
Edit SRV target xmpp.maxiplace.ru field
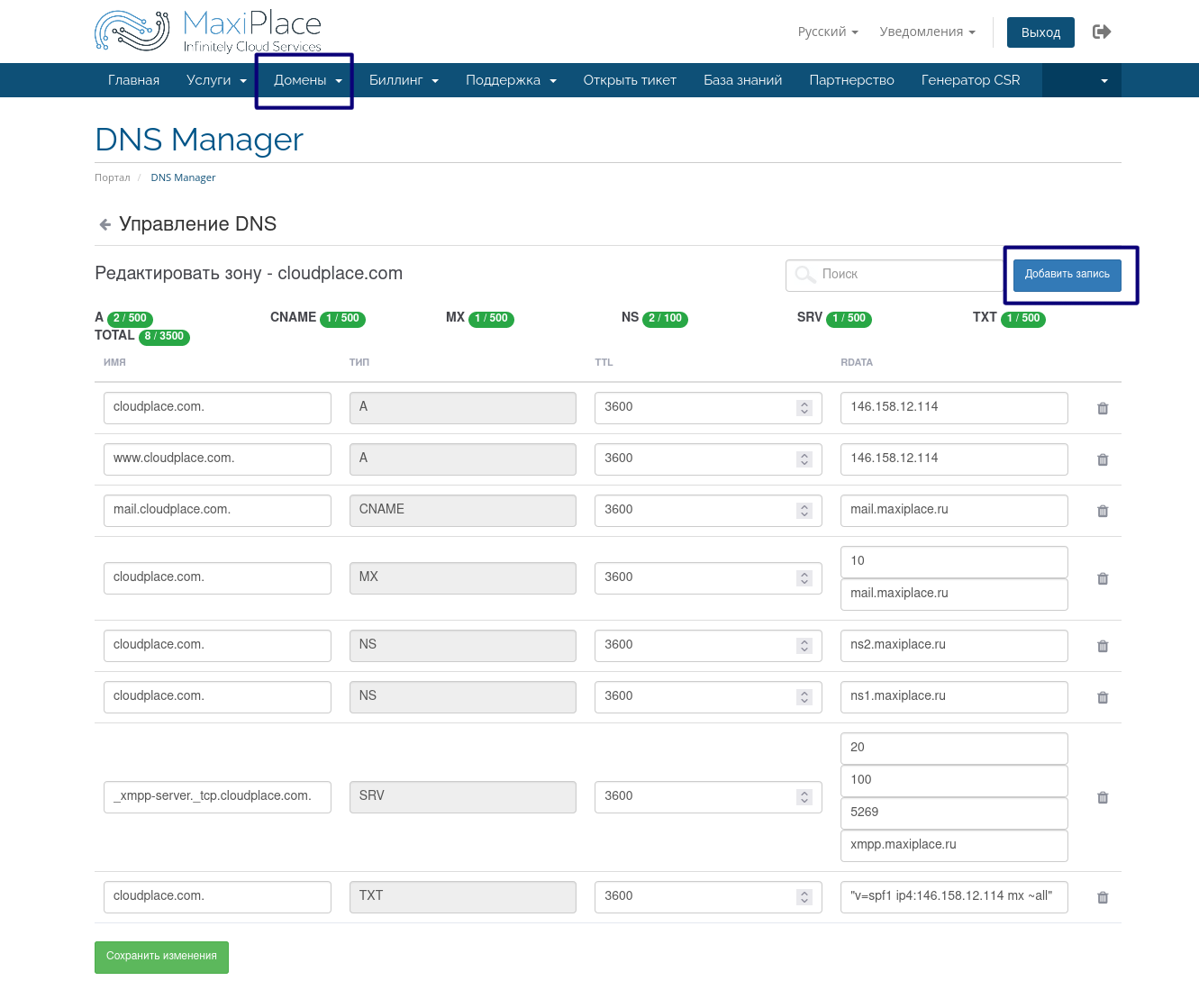coord(954,846)
